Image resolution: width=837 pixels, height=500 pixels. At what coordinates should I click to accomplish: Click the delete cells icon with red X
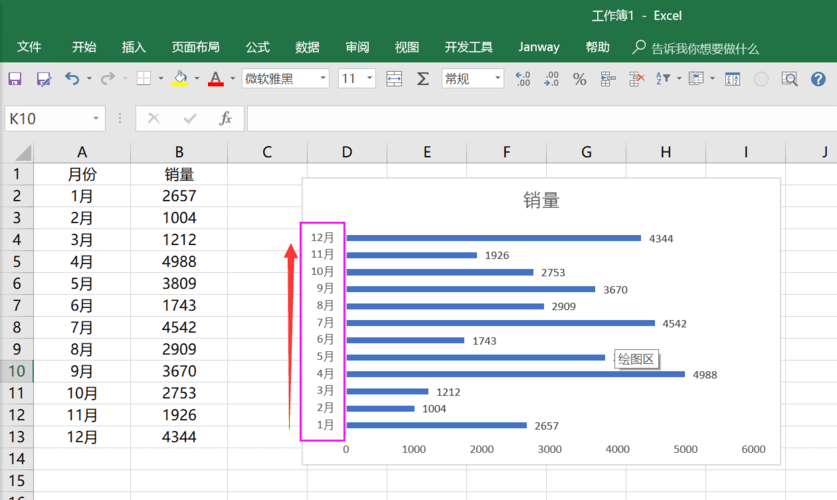click(637, 79)
